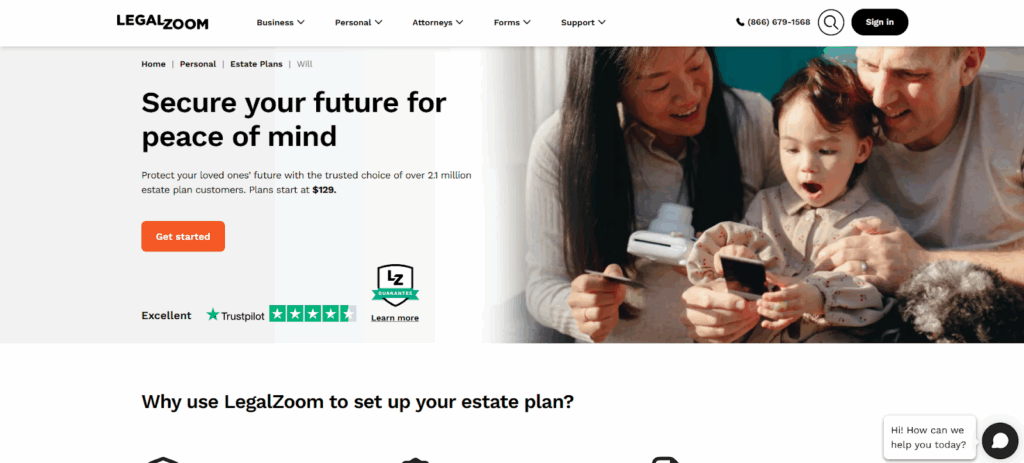
Task: Expand the Business dropdown menu
Action: click(x=280, y=22)
